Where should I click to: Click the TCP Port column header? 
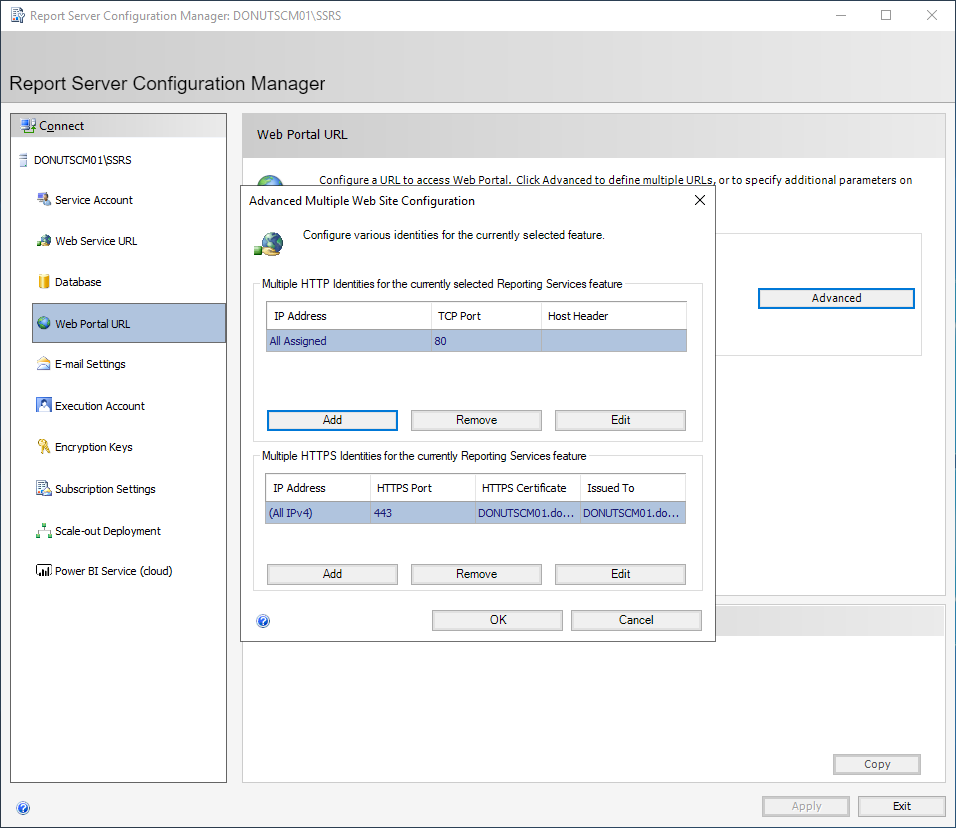point(486,316)
